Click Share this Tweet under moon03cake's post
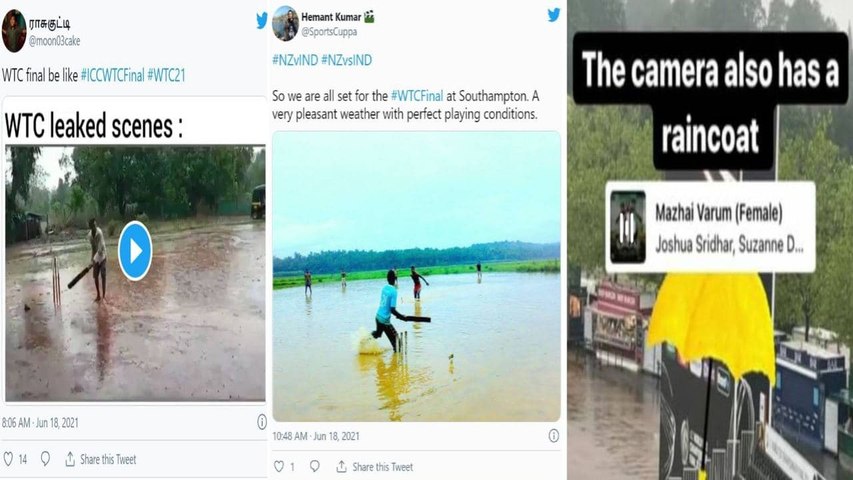 pos(101,459)
